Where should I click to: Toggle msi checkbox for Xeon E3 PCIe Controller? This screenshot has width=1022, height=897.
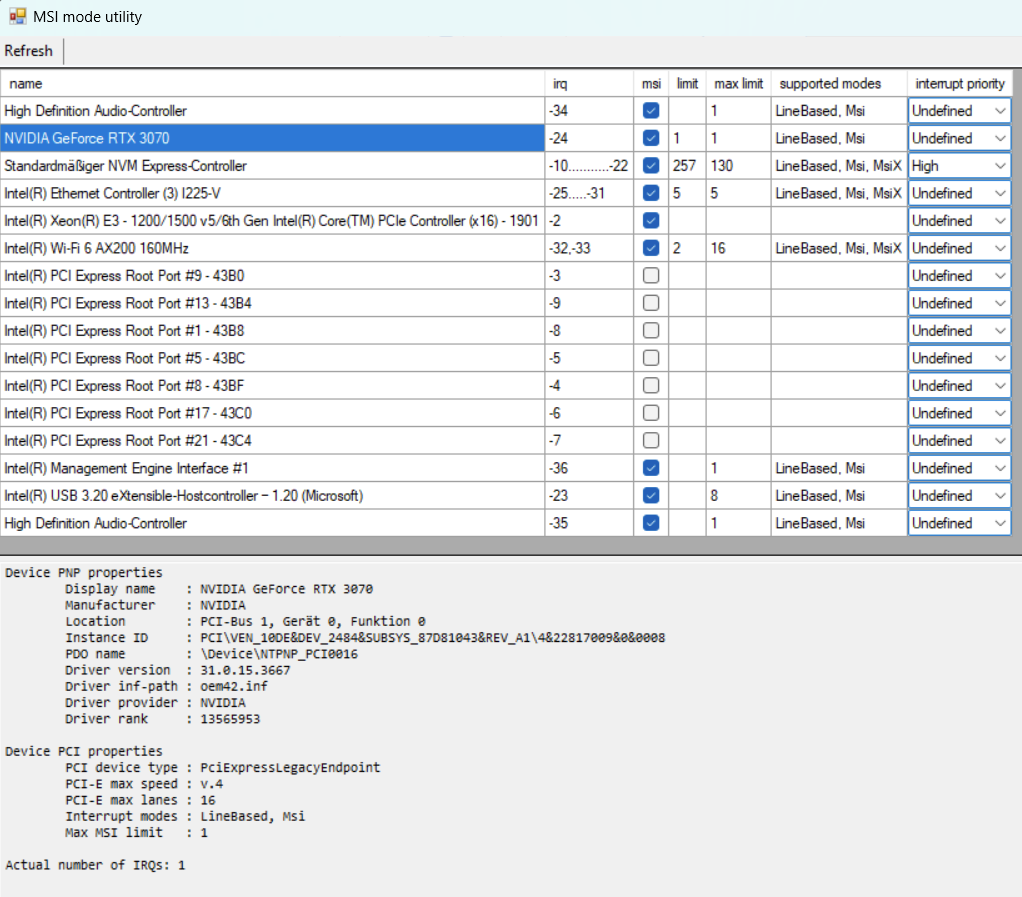point(650,220)
